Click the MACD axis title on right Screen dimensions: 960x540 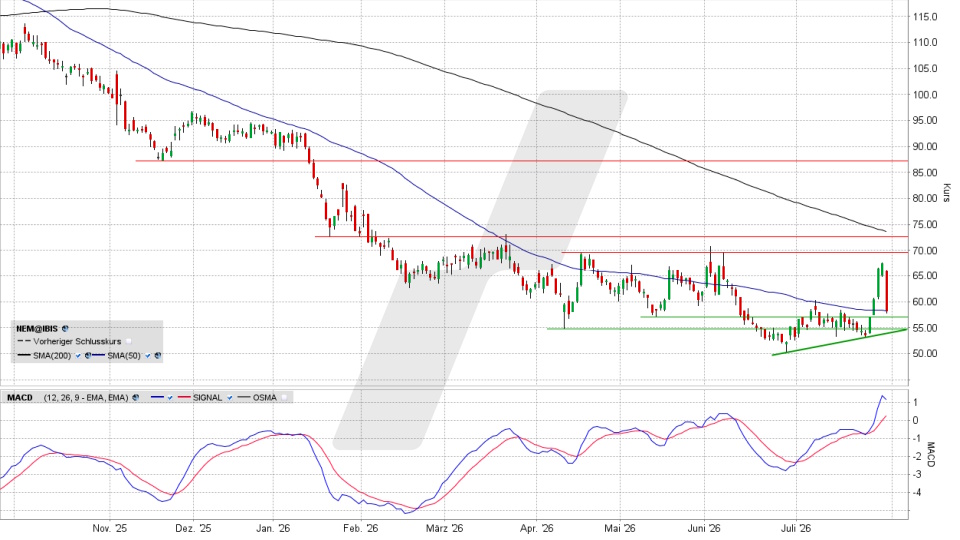[931, 455]
